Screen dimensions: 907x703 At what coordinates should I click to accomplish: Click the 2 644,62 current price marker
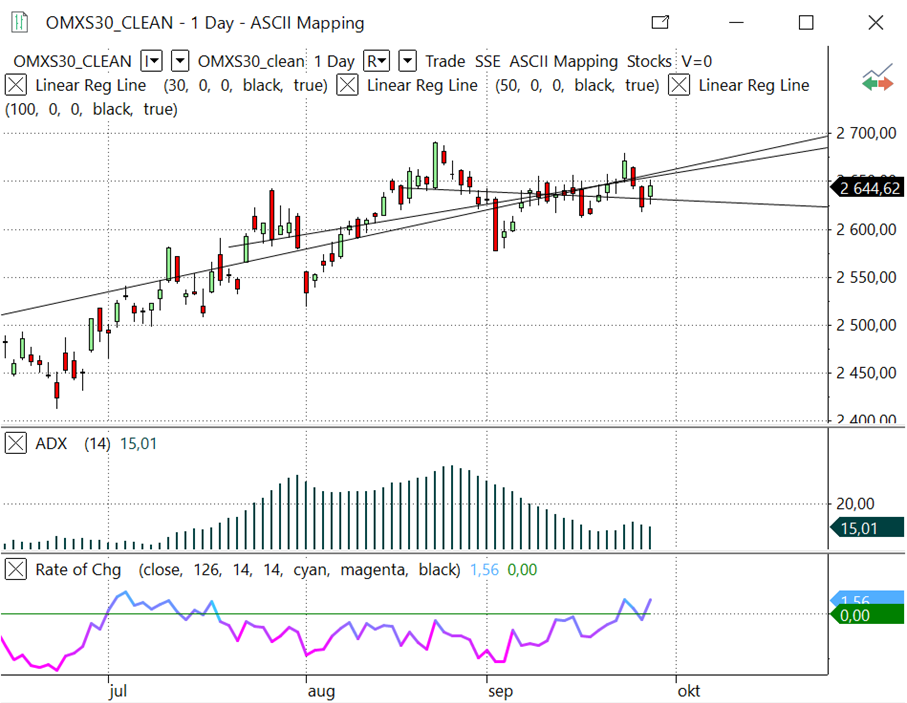[x=869, y=187]
